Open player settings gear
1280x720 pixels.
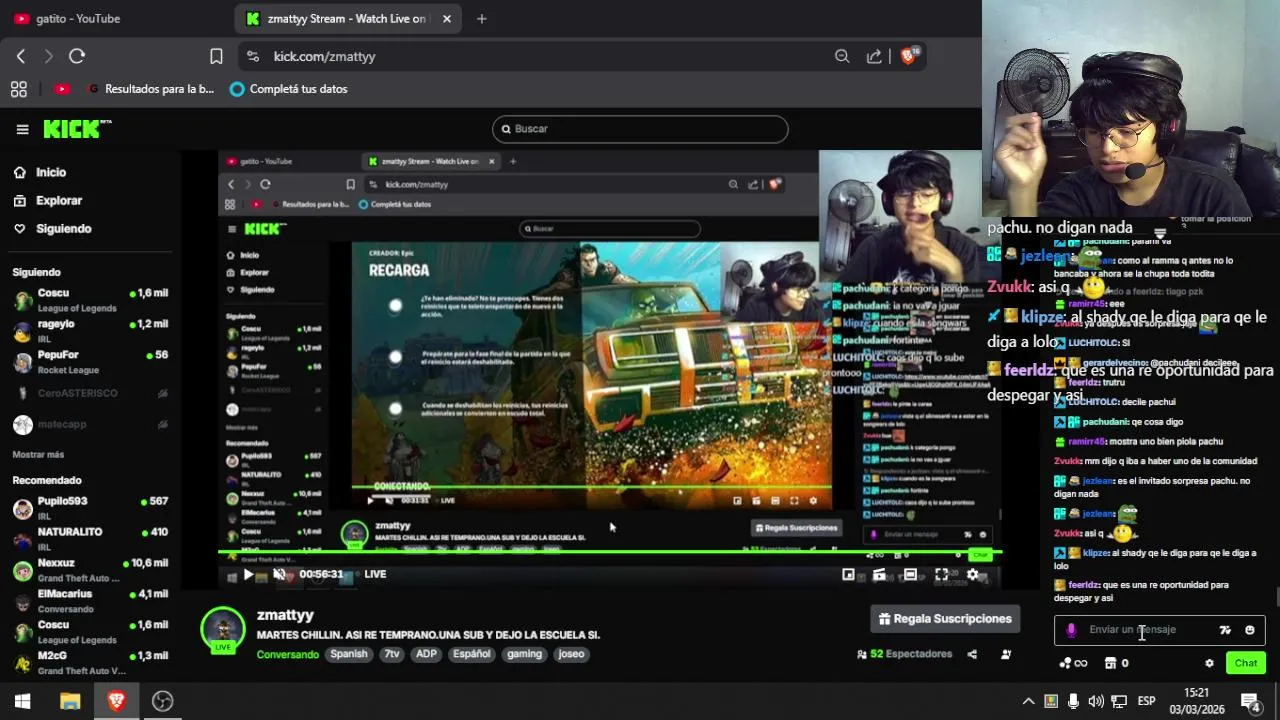(x=972, y=574)
